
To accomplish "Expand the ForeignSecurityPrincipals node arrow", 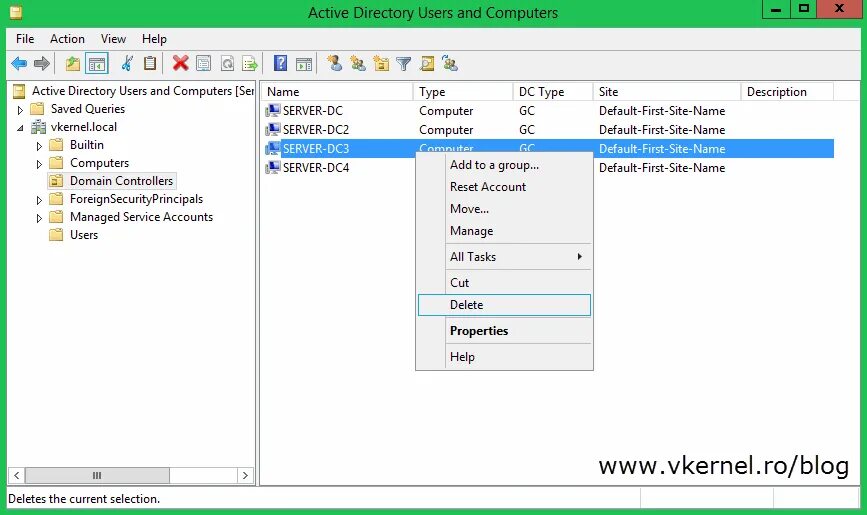I will coord(39,200).
